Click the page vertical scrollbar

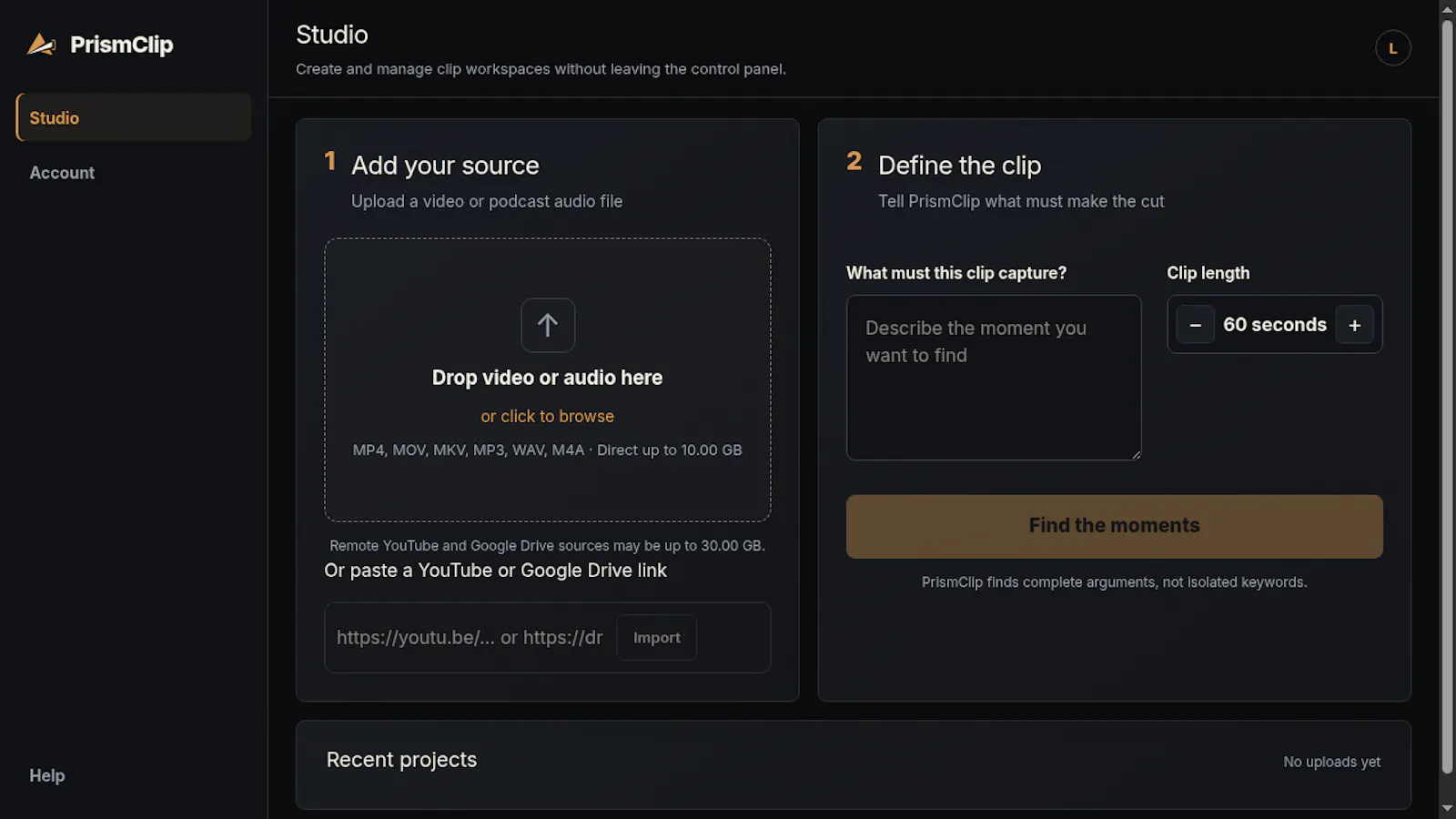point(1447,396)
